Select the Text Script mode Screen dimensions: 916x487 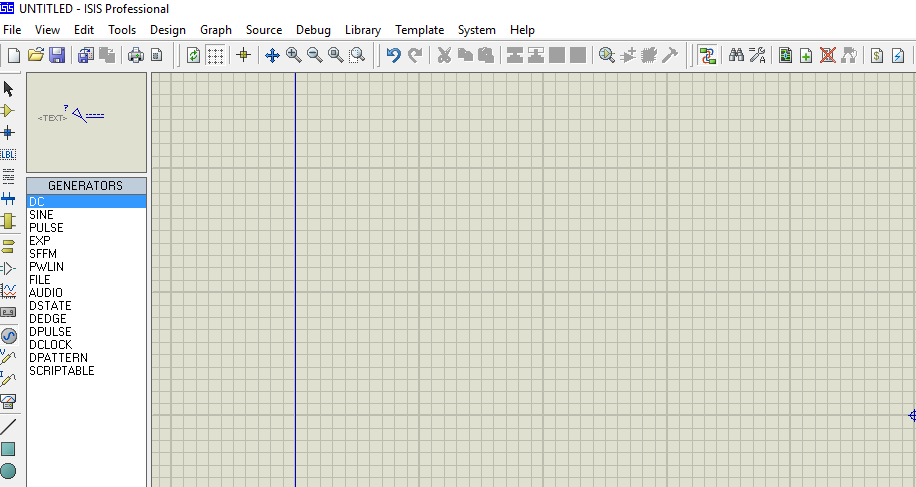pyautogui.click(x=8, y=176)
